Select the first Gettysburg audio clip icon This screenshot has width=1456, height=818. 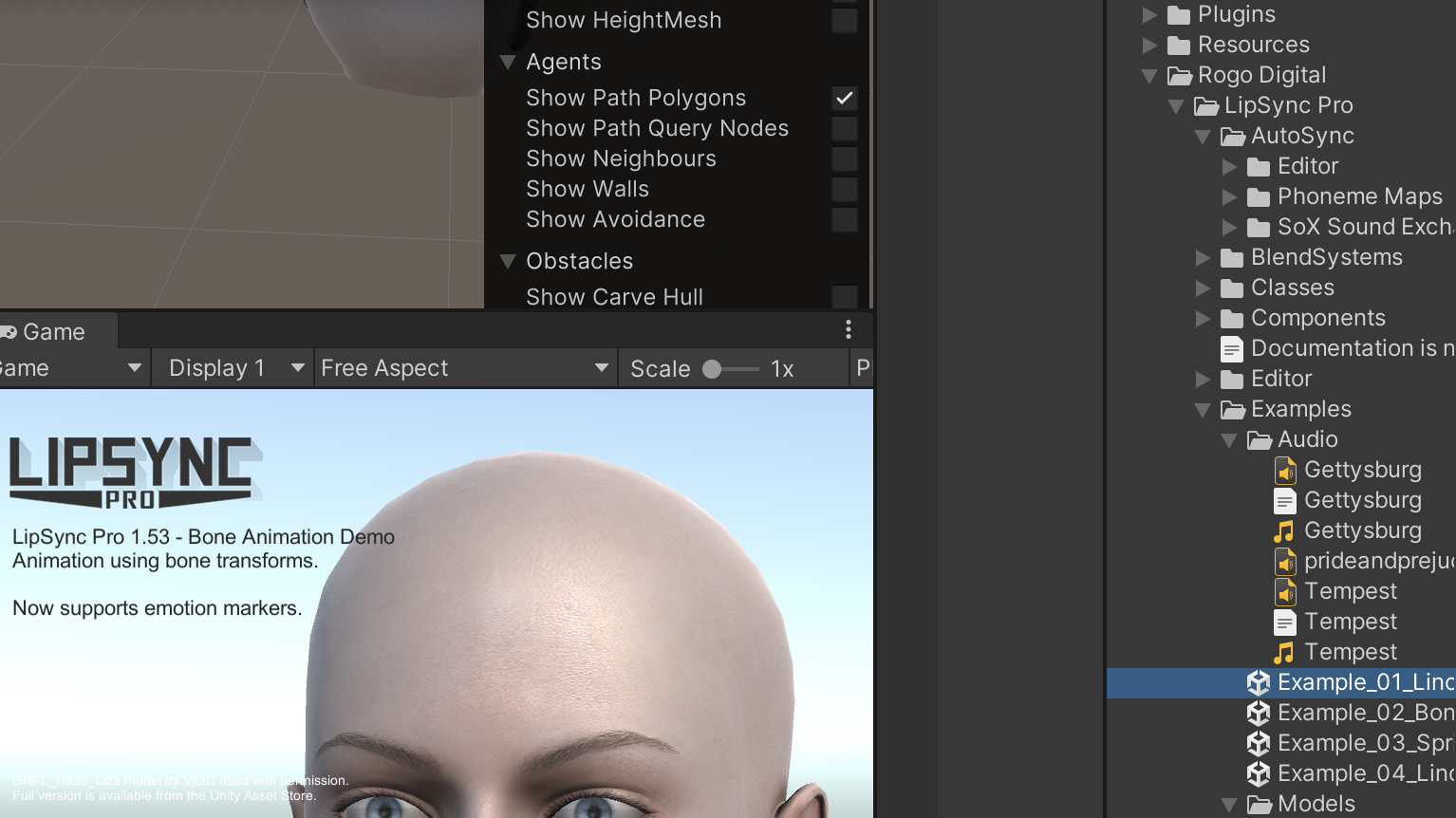tap(1285, 470)
